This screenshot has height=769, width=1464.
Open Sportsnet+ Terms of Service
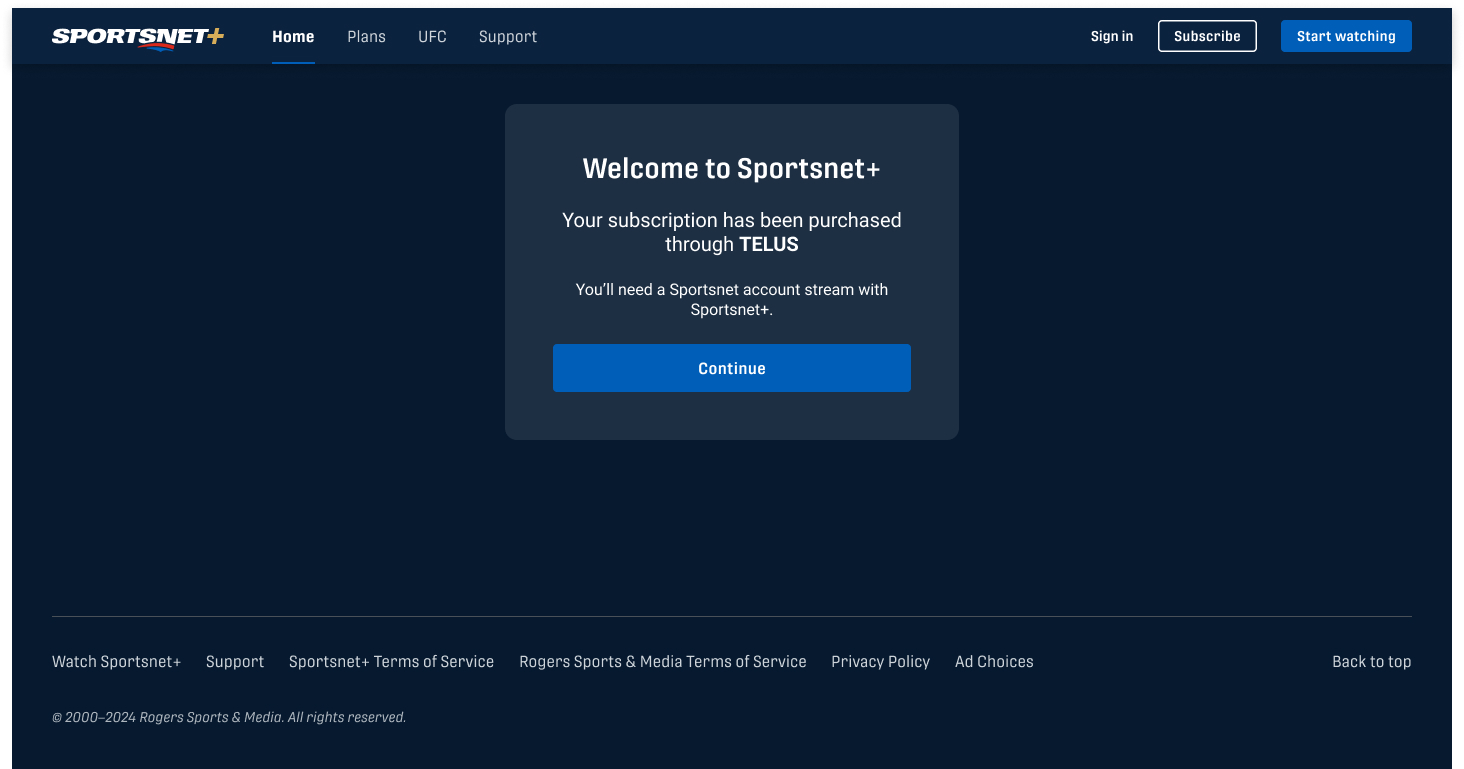tap(391, 662)
